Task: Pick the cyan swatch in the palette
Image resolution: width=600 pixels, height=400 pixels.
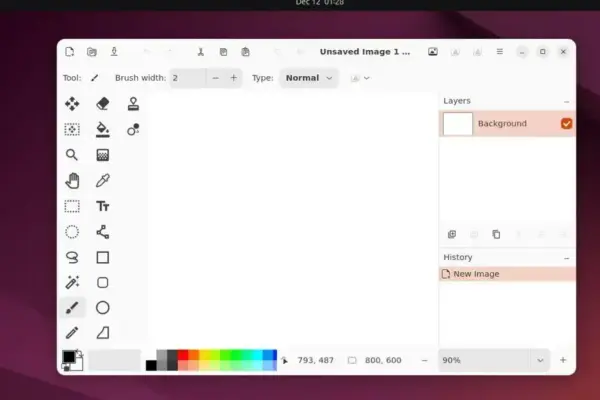Action: coord(257,355)
